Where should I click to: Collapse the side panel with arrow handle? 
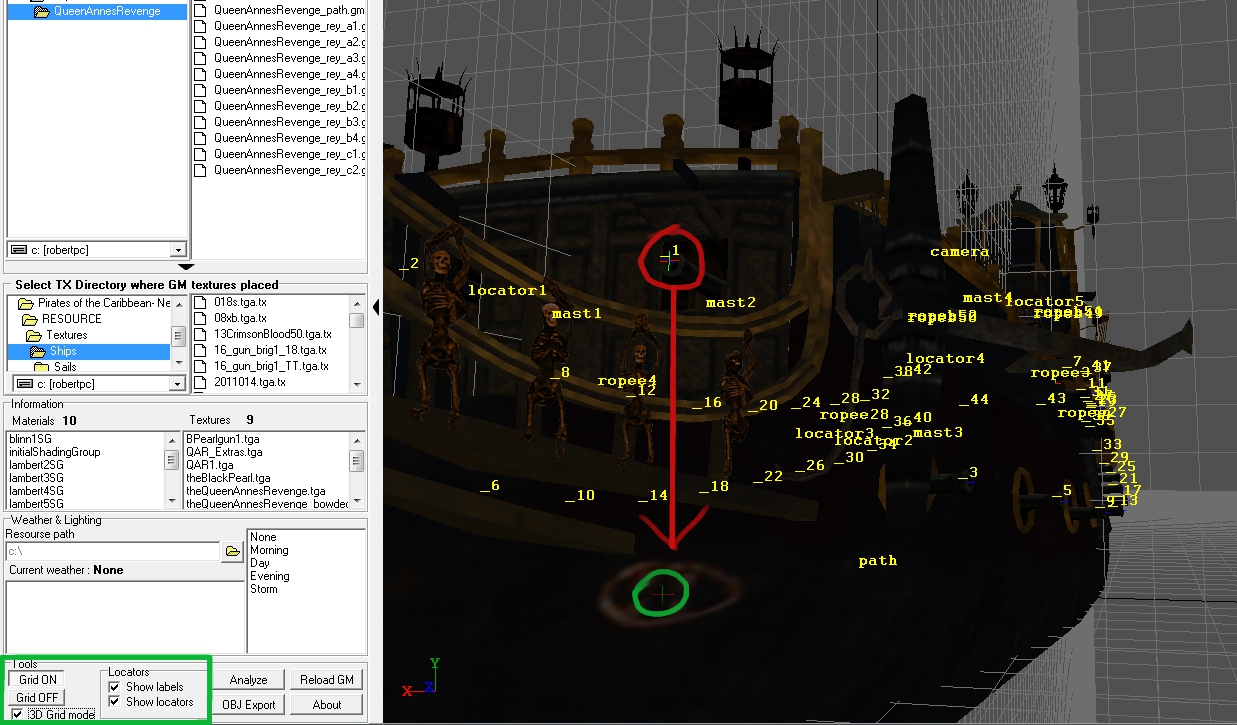(375, 307)
